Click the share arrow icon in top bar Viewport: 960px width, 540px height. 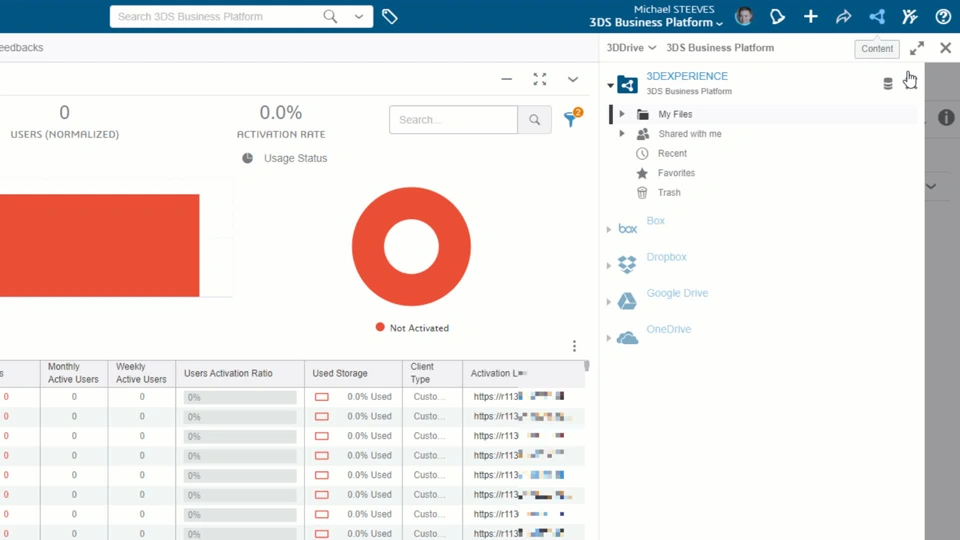coord(844,17)
